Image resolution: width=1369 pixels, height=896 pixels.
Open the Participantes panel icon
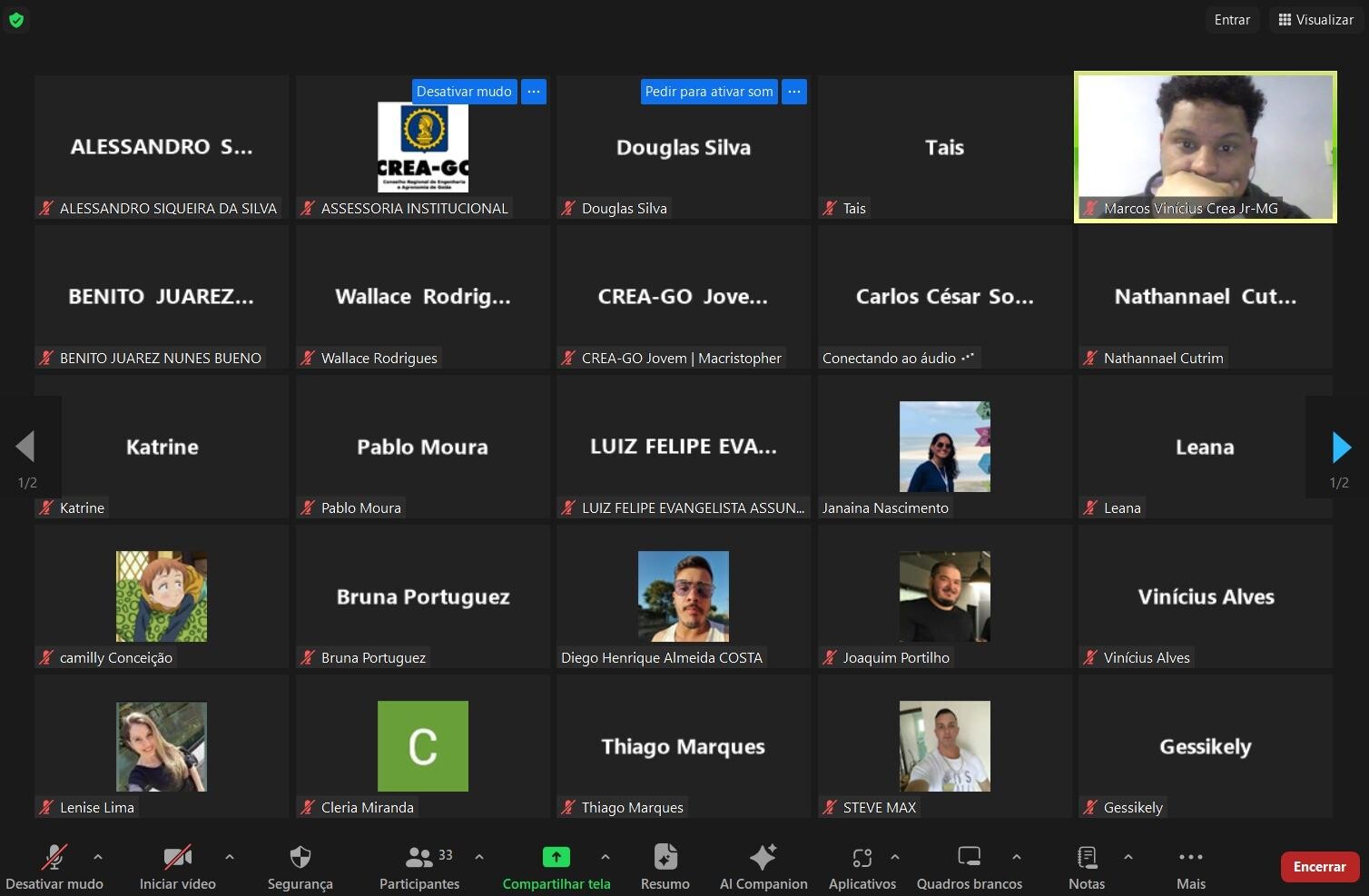[x=419, y=856]
